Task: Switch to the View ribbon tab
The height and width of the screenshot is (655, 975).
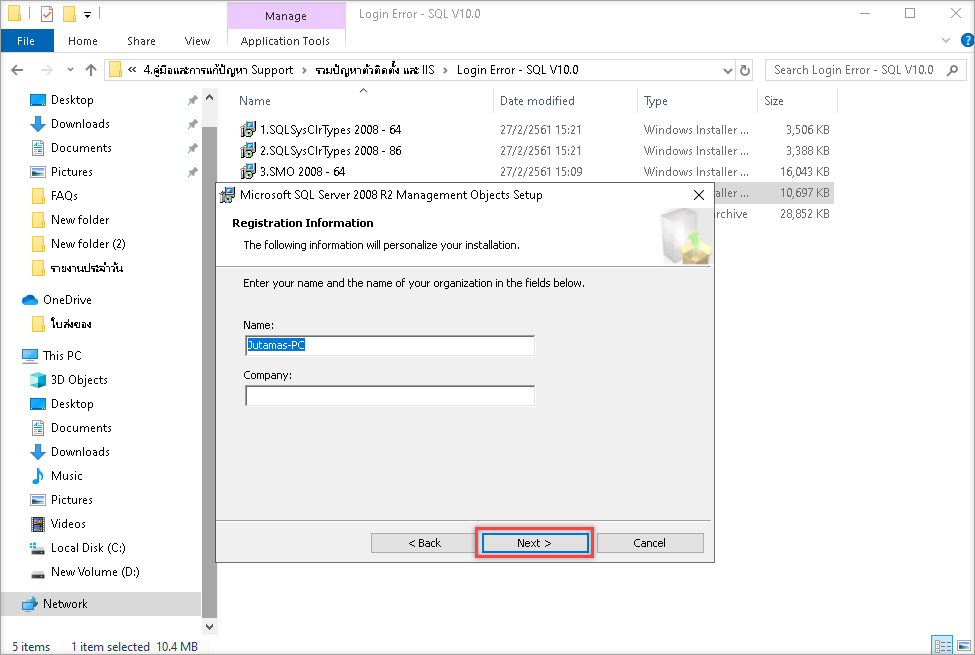Action: click(x=197, y=41)
